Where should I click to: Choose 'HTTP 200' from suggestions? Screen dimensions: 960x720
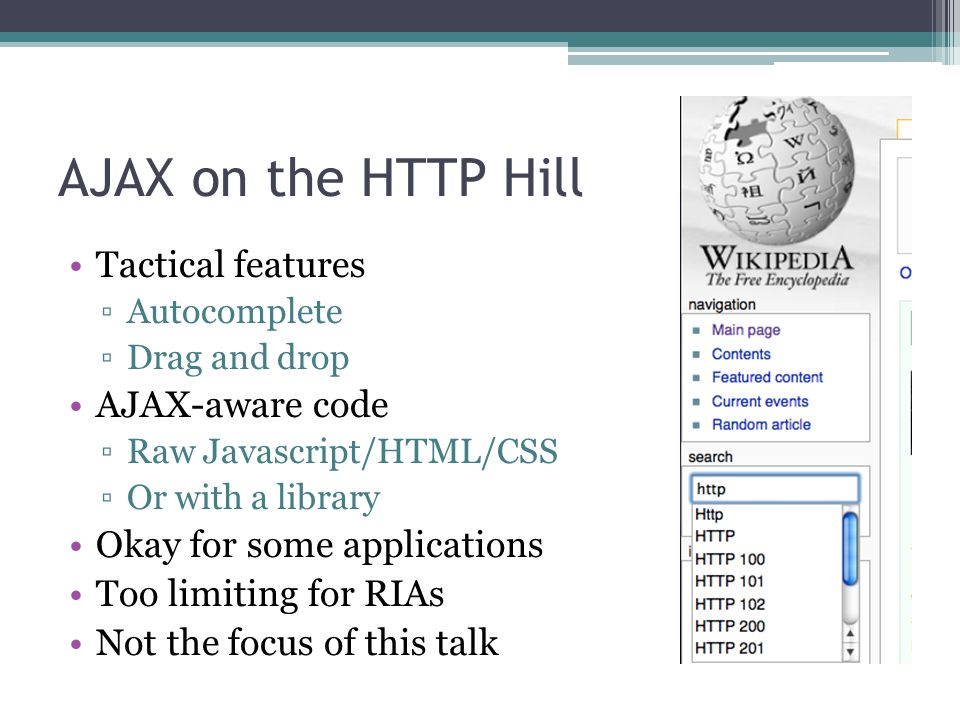[730, 626]
